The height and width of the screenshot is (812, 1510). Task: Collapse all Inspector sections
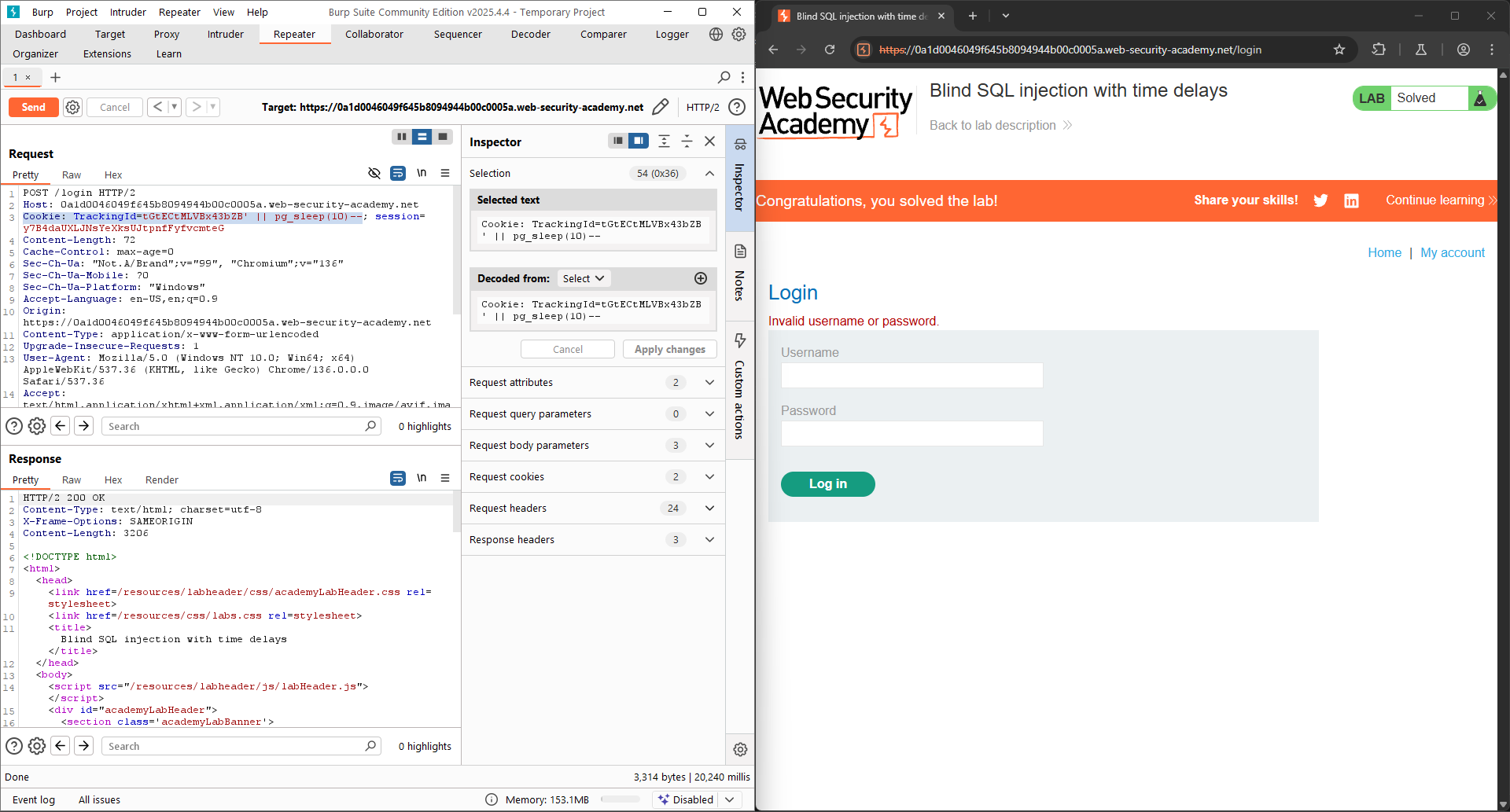click(x=687, y=141)
